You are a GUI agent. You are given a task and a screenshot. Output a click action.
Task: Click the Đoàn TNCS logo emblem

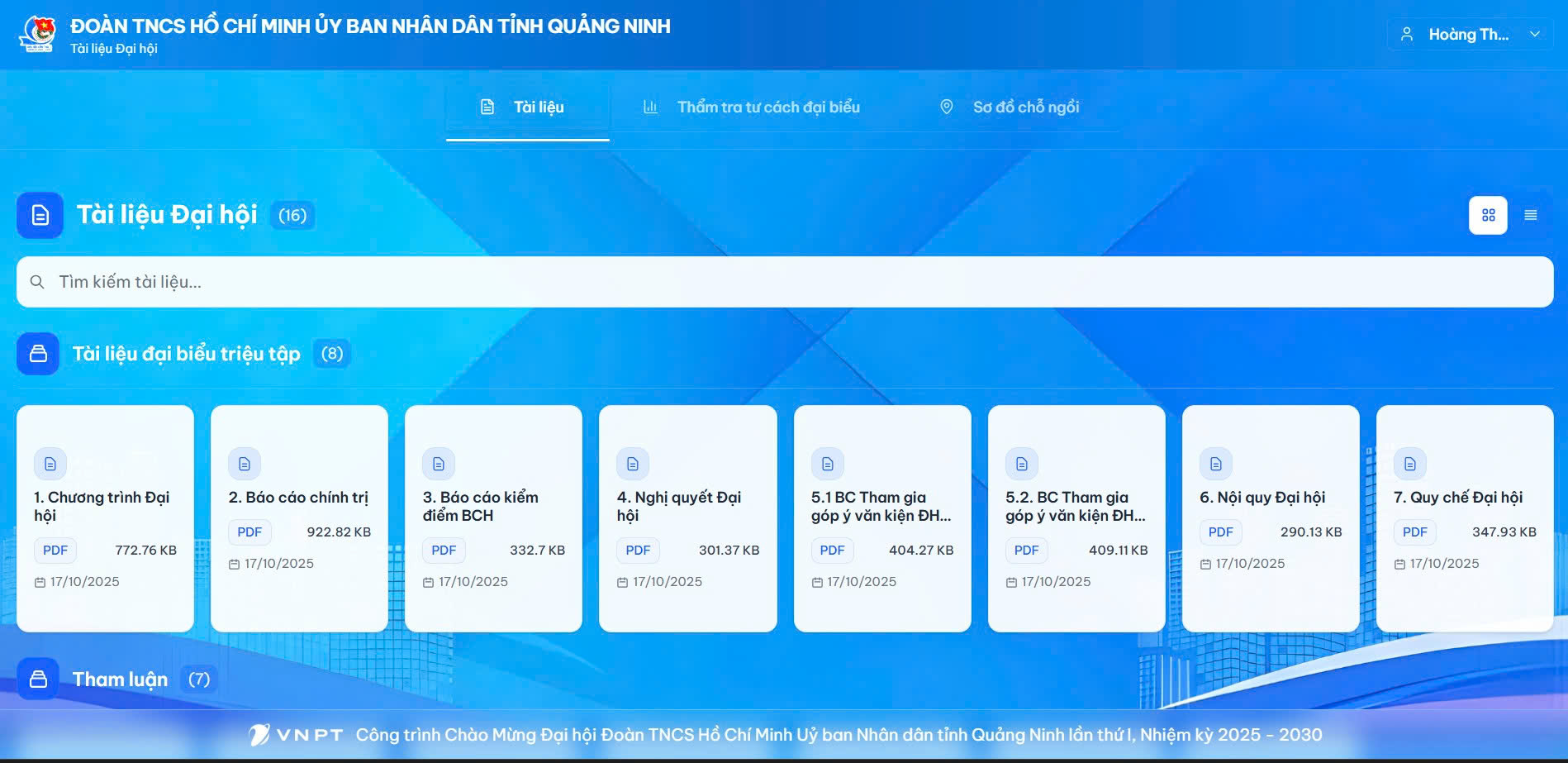38,34
